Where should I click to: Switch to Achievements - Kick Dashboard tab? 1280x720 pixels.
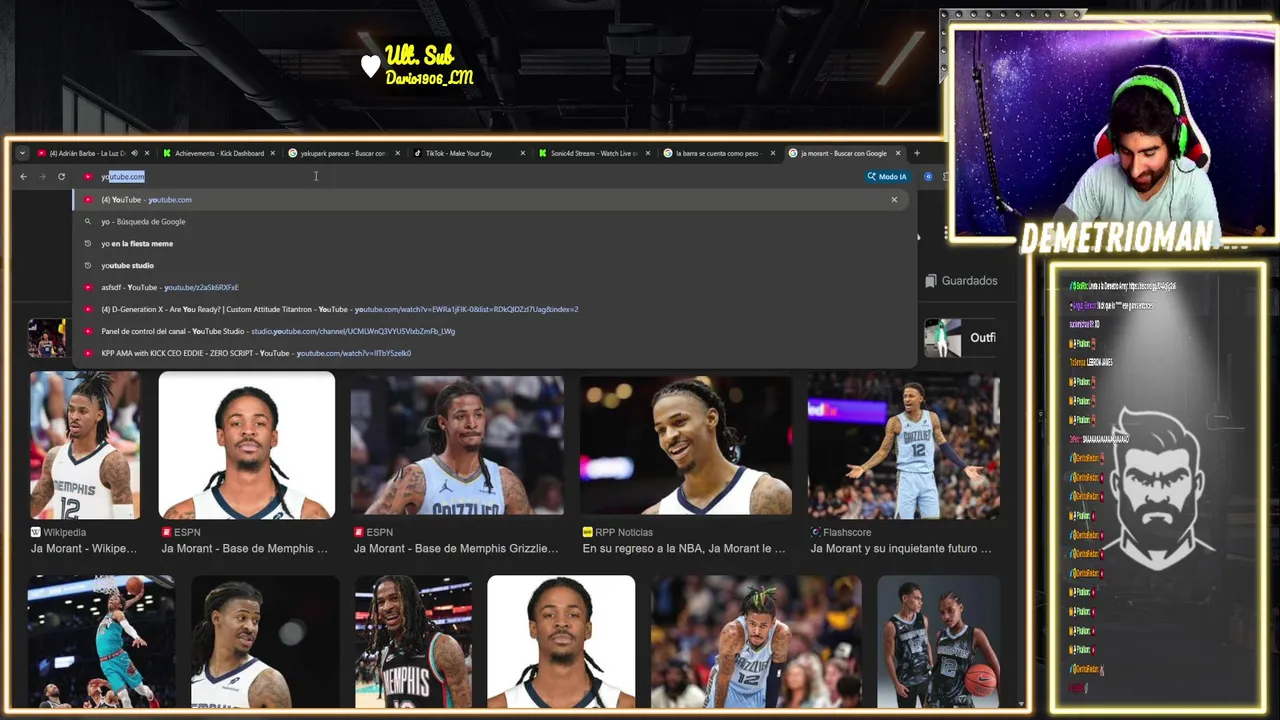[x=219, y=153]
